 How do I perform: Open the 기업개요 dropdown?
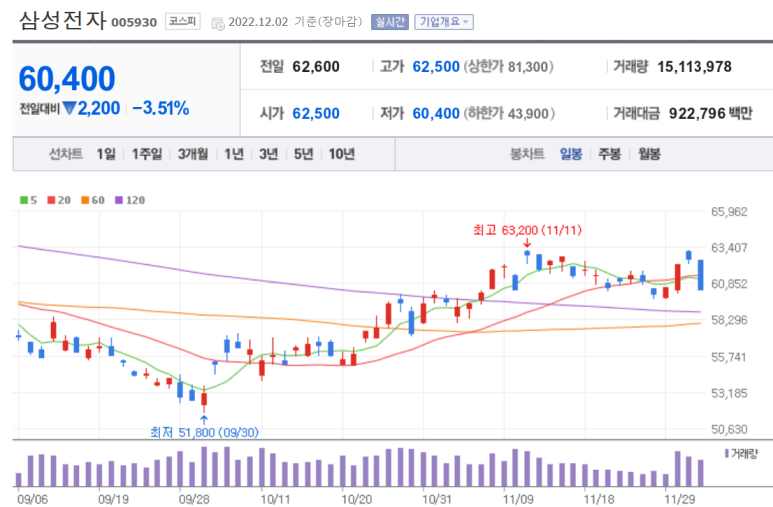pyautogui.click(x=444, y=22)
